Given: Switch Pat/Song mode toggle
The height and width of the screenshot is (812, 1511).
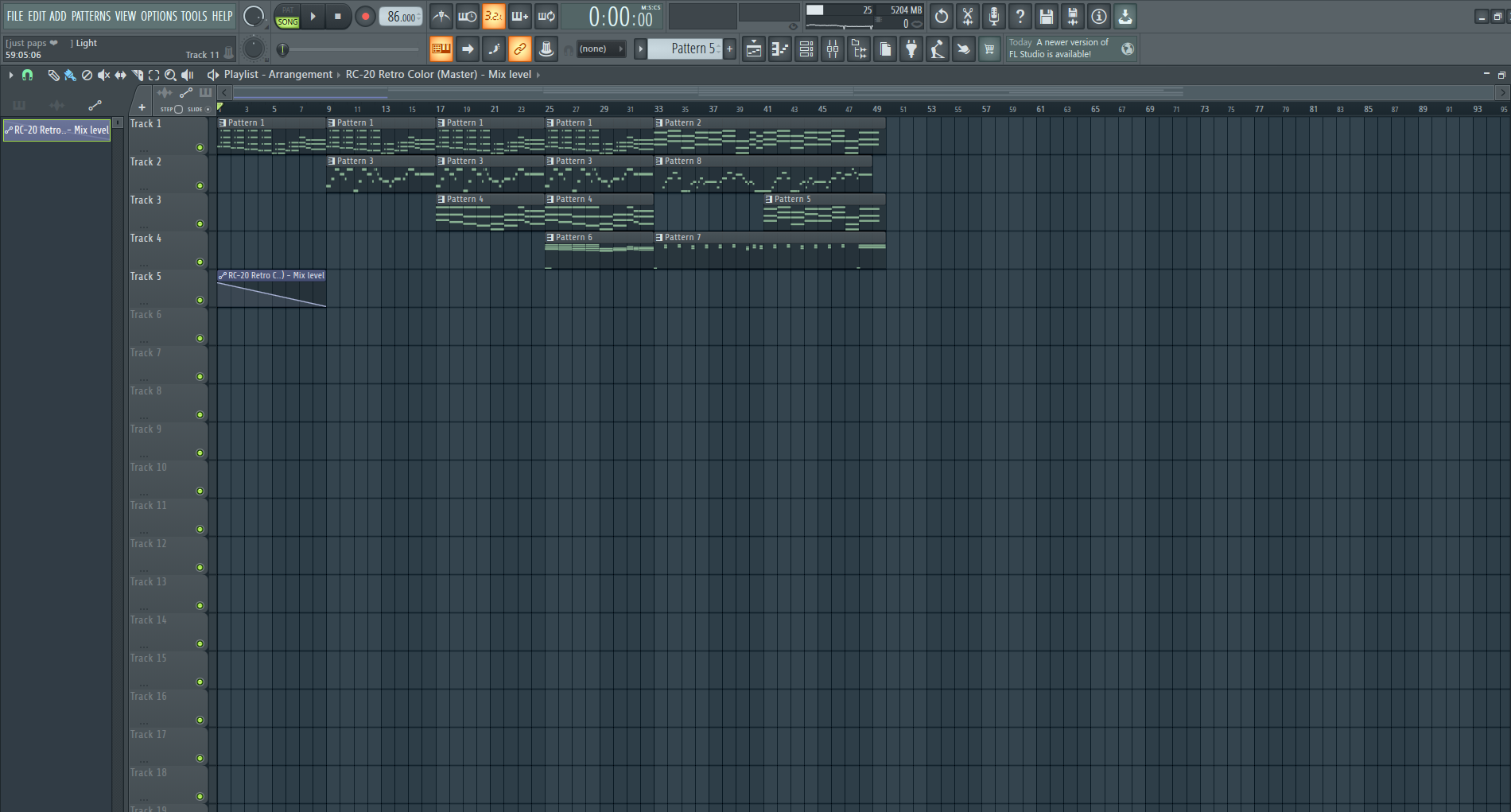Looking at the screenshot, I should [x=287, y=16].
